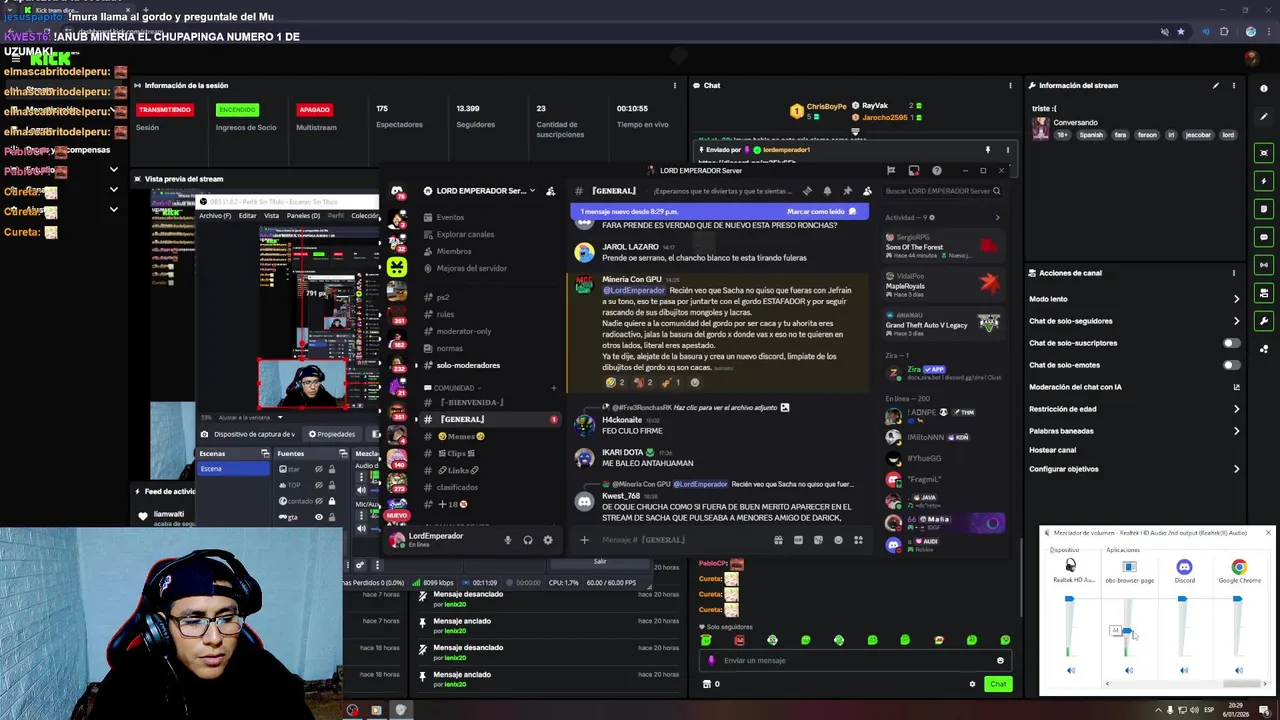Open emote picker in Kick chat input
This screenshot has height=720, width=1280.
click(x=1000, y=660)
